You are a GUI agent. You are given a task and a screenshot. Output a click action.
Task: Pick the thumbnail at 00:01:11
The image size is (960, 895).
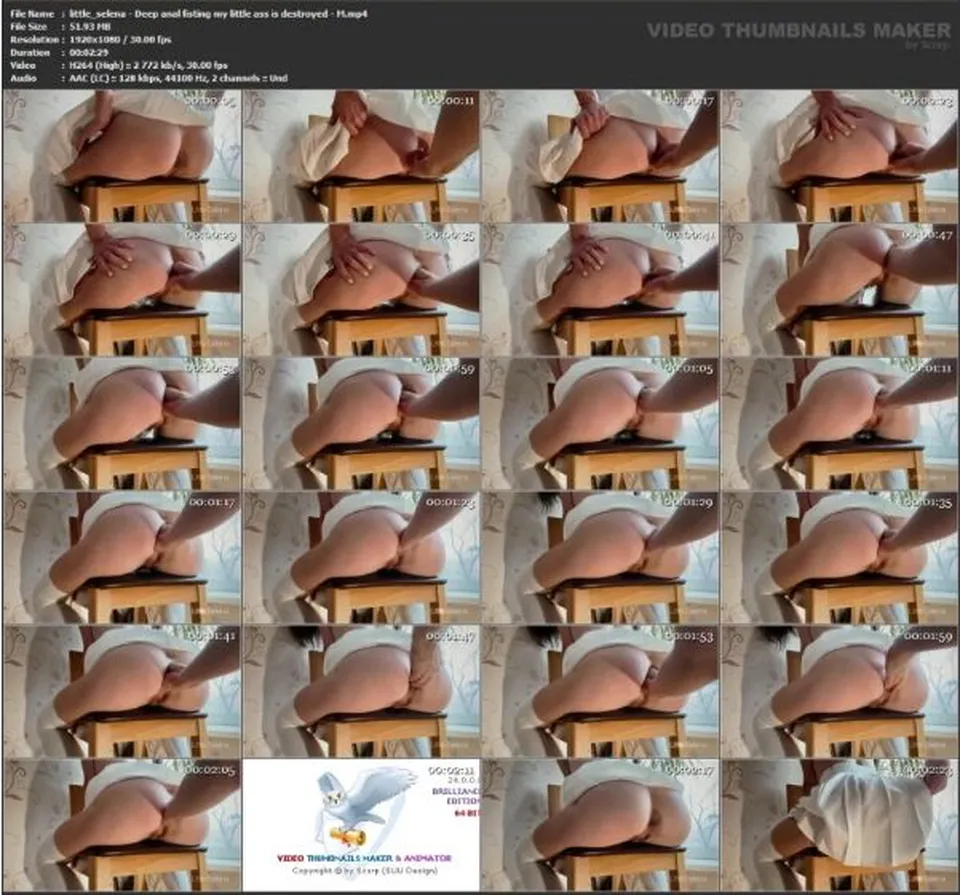(839, 424)
